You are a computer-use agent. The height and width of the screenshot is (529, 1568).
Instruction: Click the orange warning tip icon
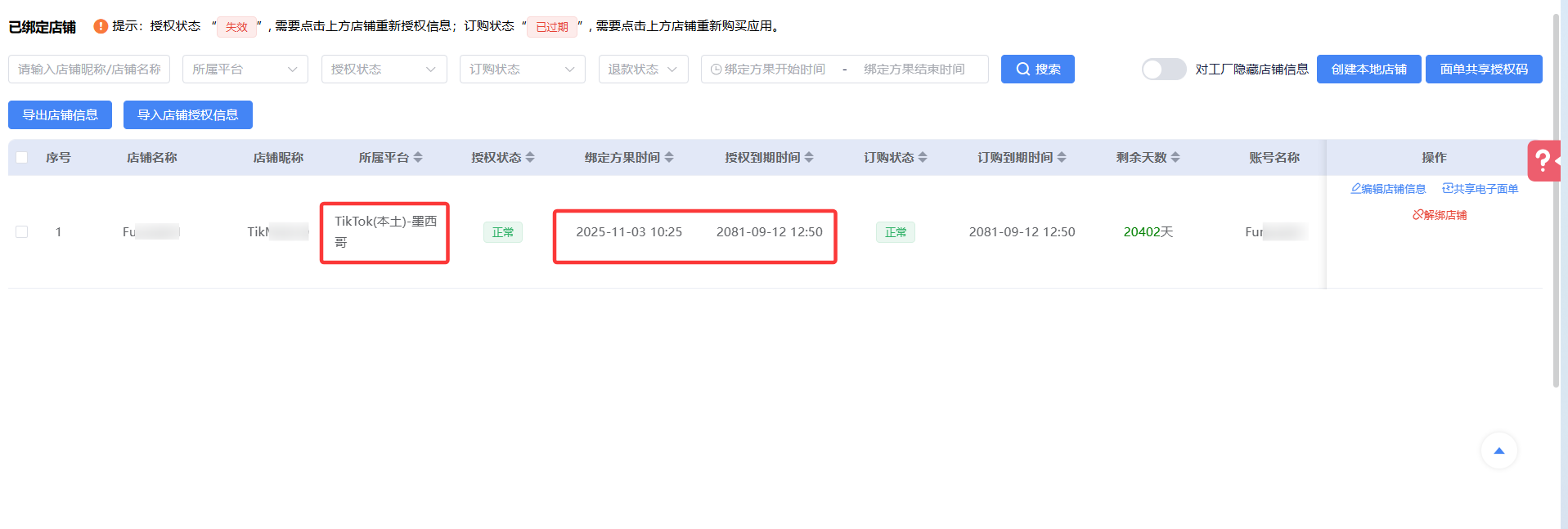[x=101, y=26]
